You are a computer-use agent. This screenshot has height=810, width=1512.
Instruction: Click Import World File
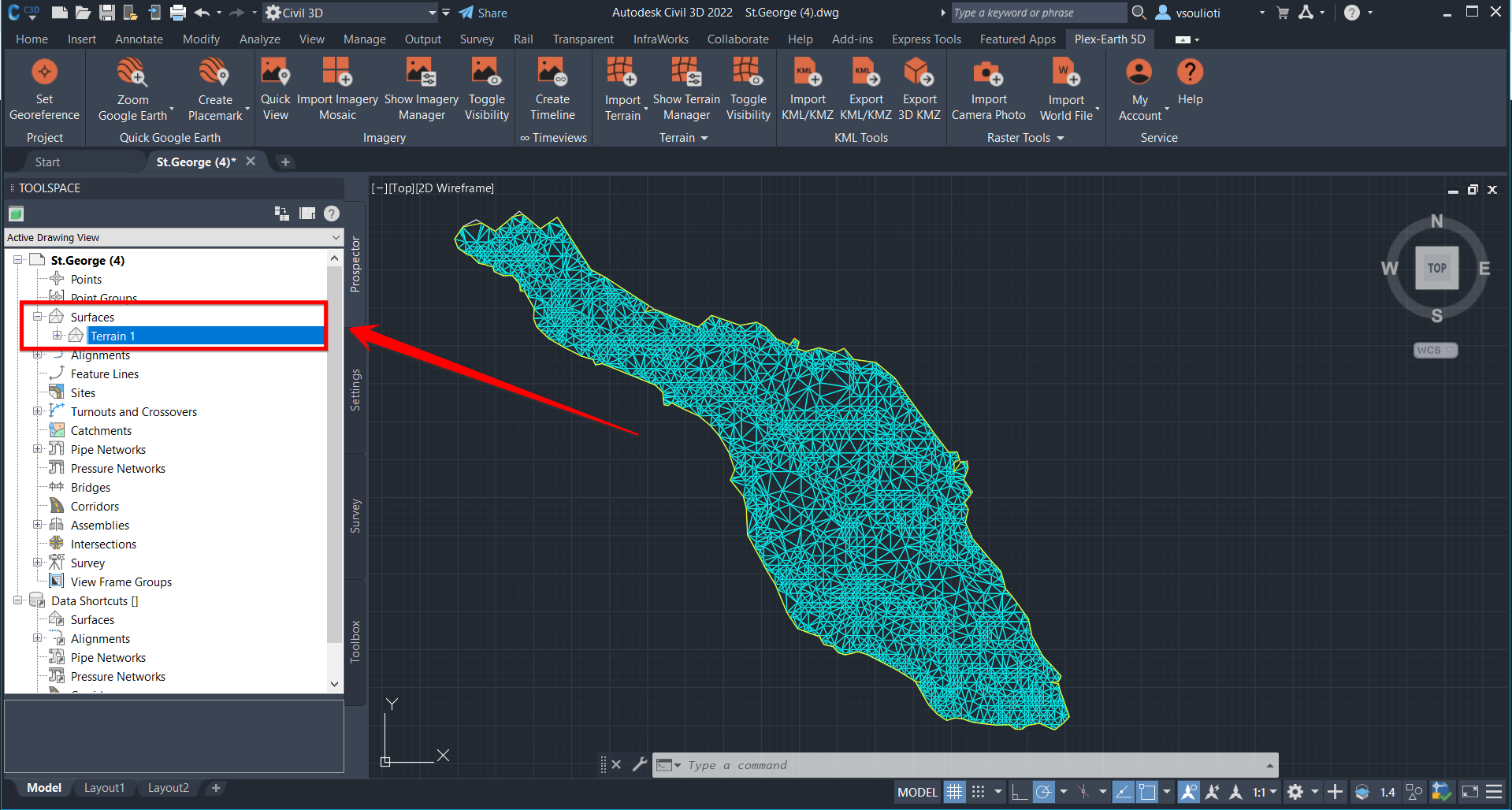tap(1066, 89)
